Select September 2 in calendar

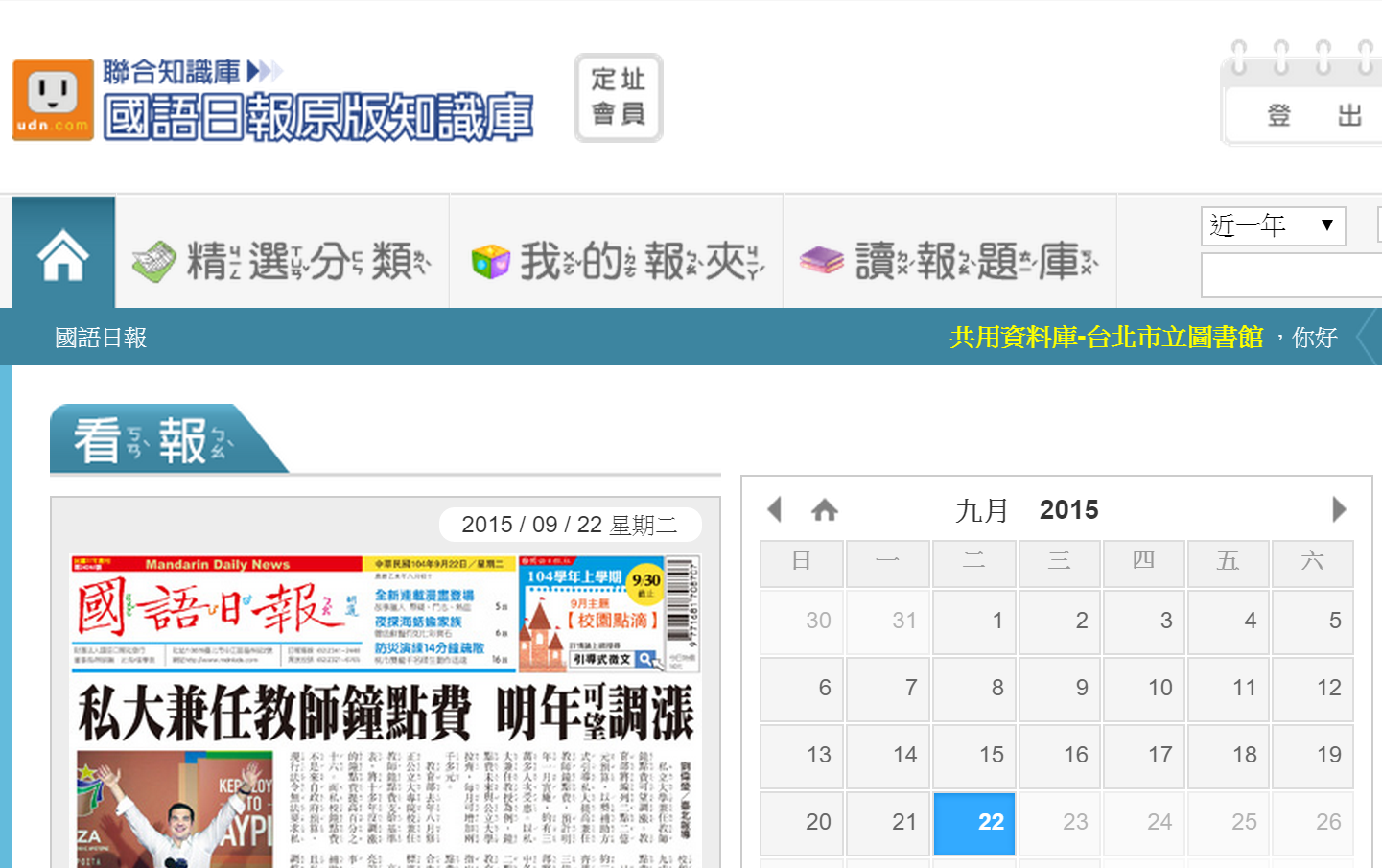(x=1059, y=622)
